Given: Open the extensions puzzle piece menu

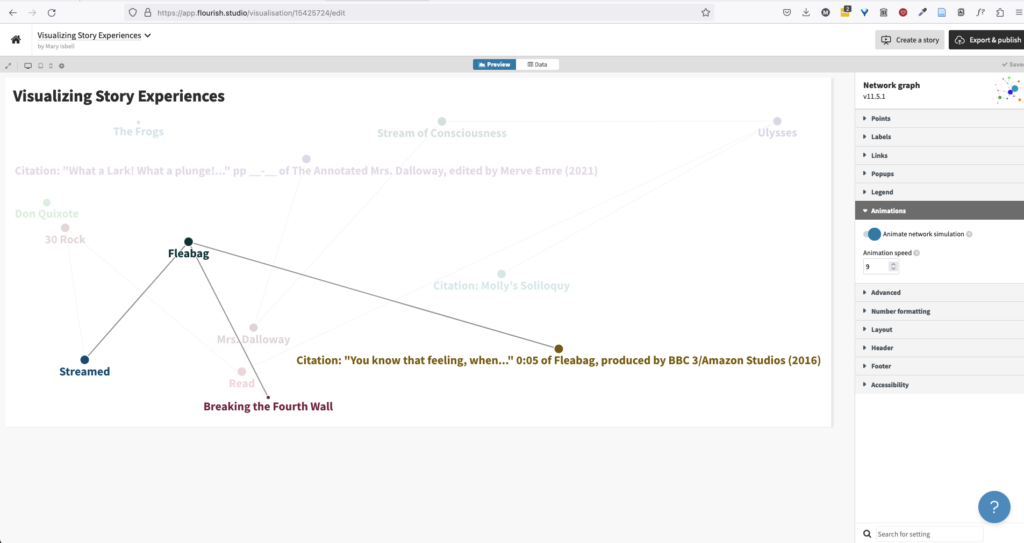Looking at the screenshot, I should [x=1000, y=12].
